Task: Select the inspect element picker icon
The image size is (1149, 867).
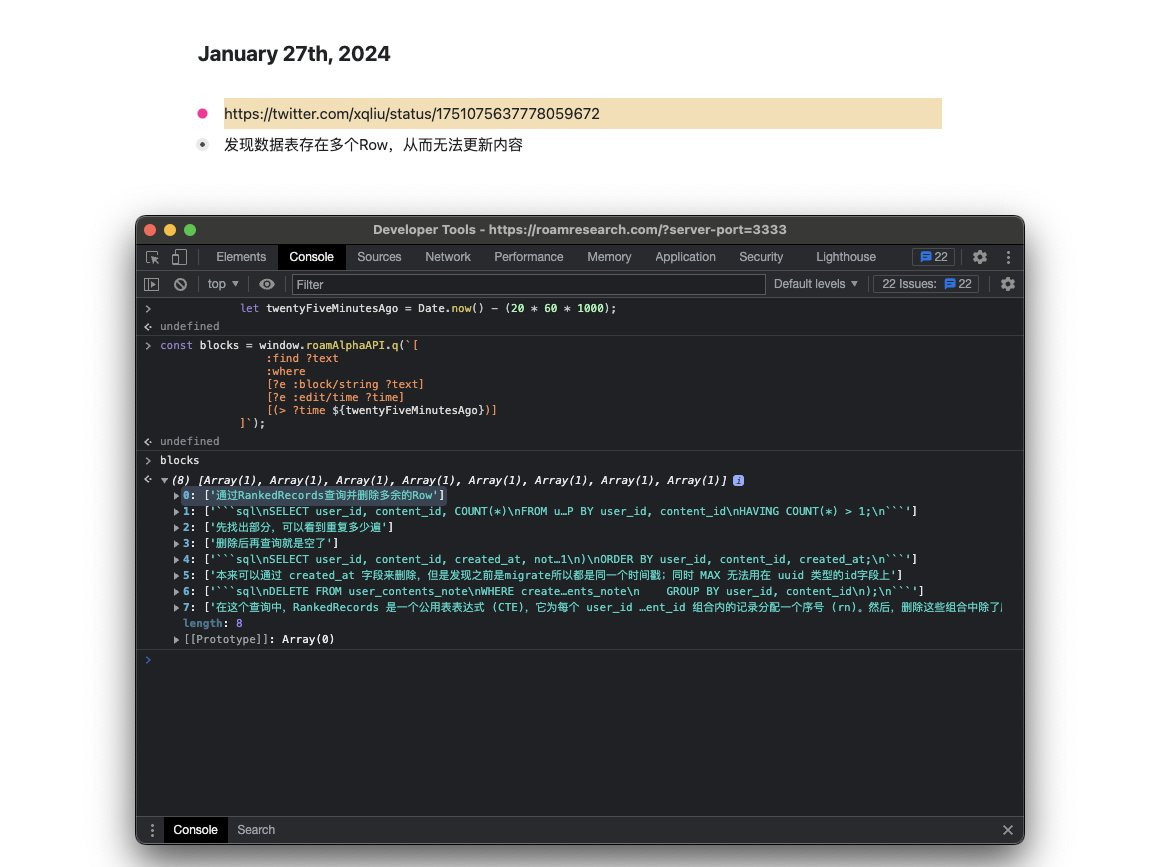Action: pos(152,257)
